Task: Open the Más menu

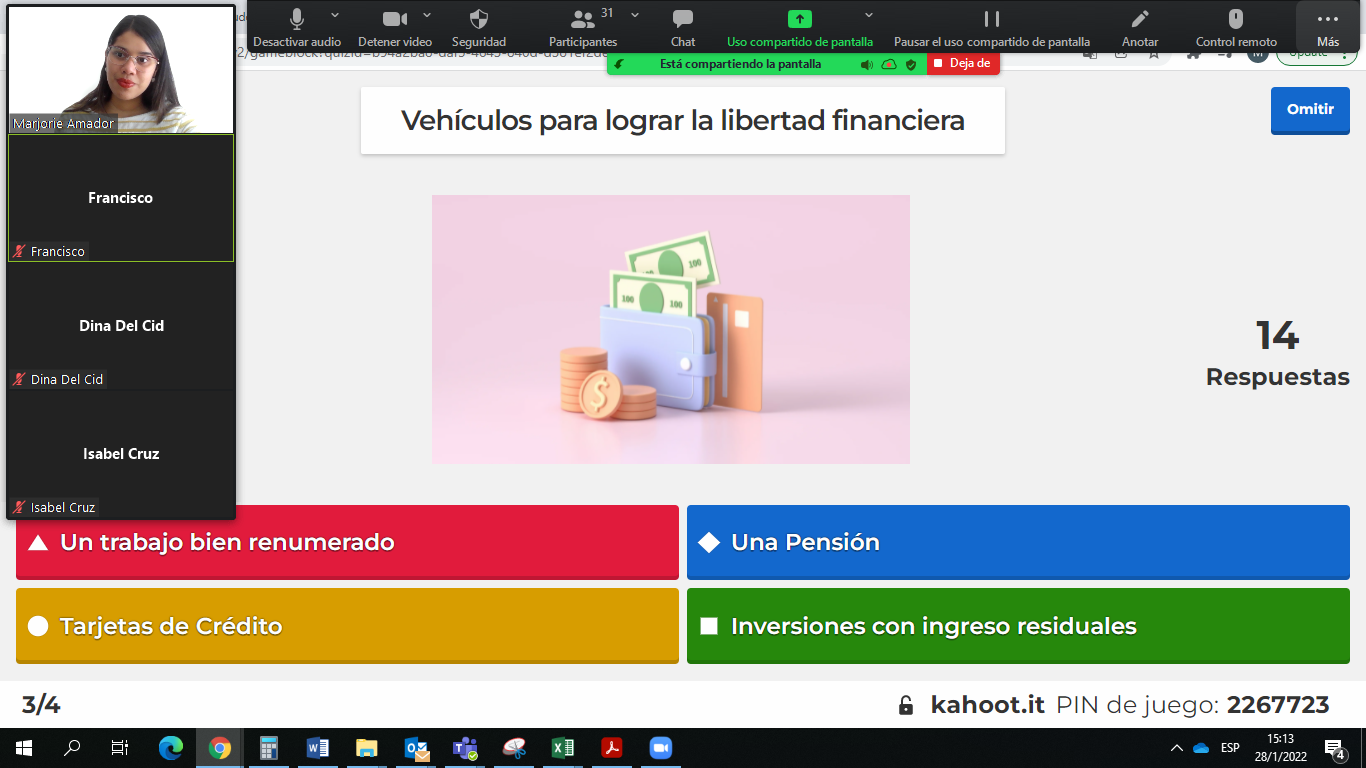Action: click(x=1327, y=26)
